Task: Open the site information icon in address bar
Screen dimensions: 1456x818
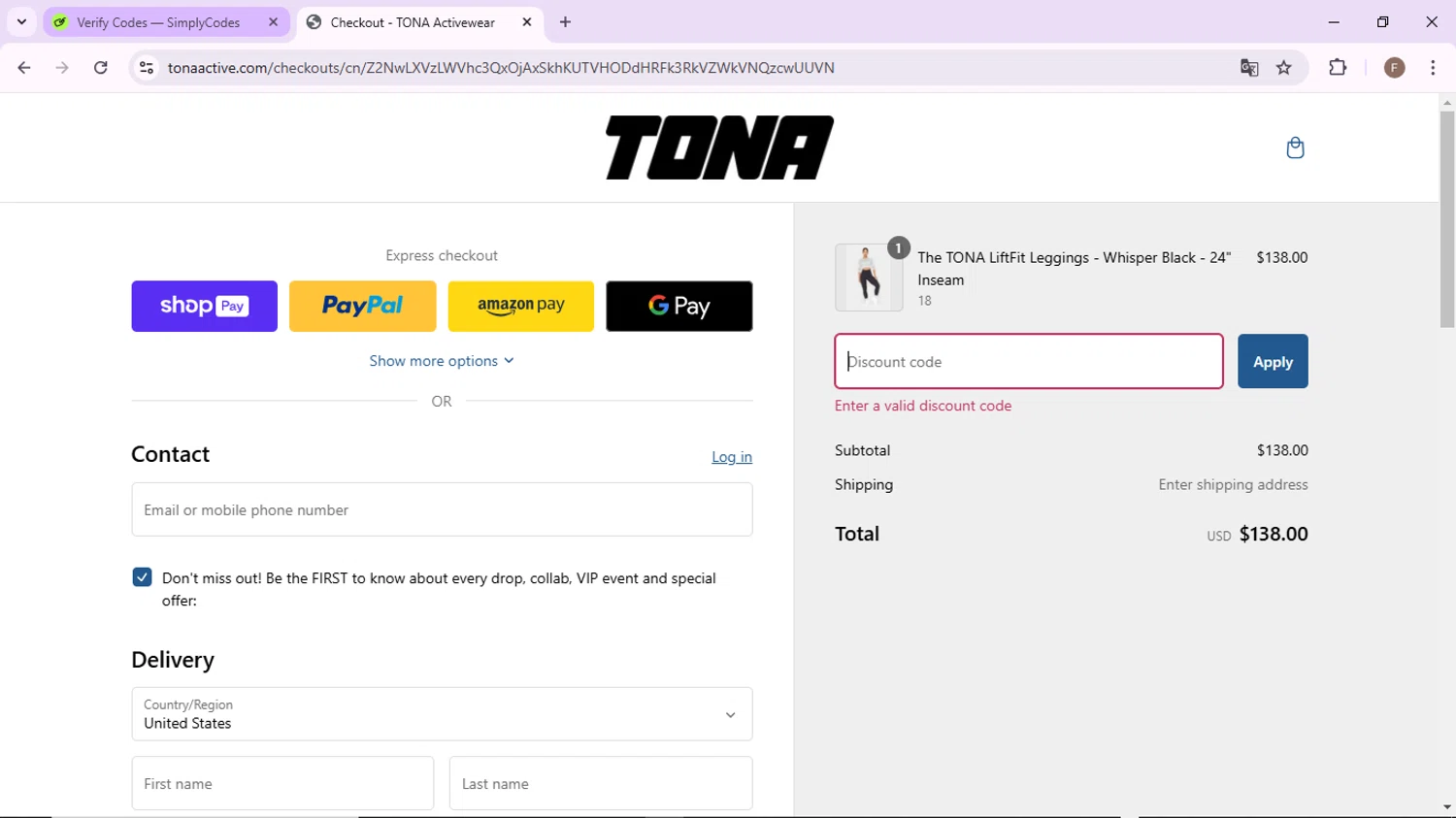Action: click(147, 68)
